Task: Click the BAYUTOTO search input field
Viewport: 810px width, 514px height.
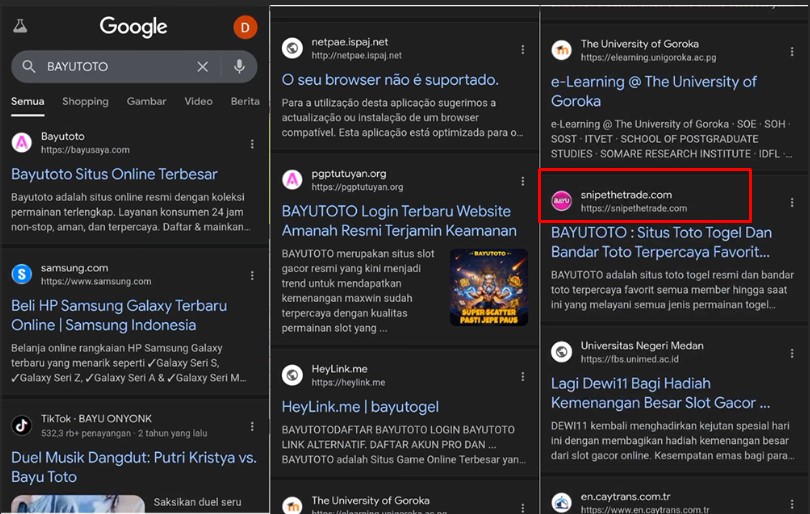Action: click(x=115, y=66)
